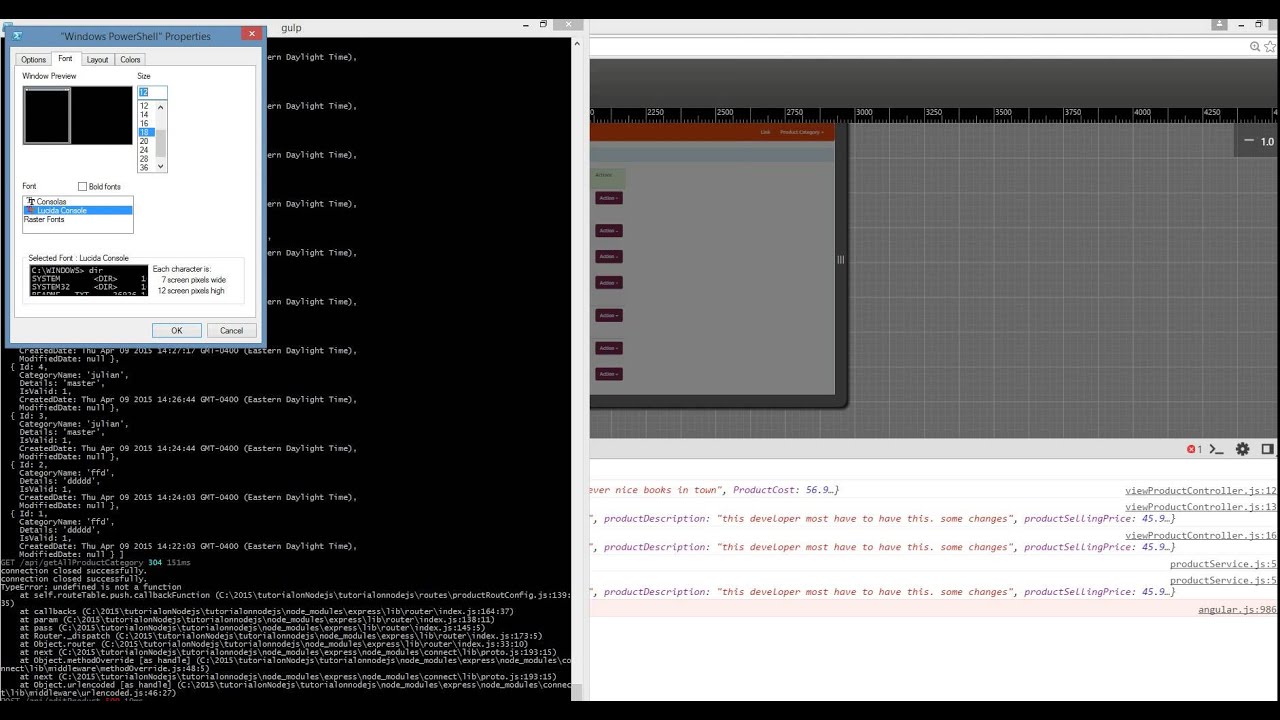Open DevTools settings gear
This screenshot has height=720, width=1280.
1243,450
